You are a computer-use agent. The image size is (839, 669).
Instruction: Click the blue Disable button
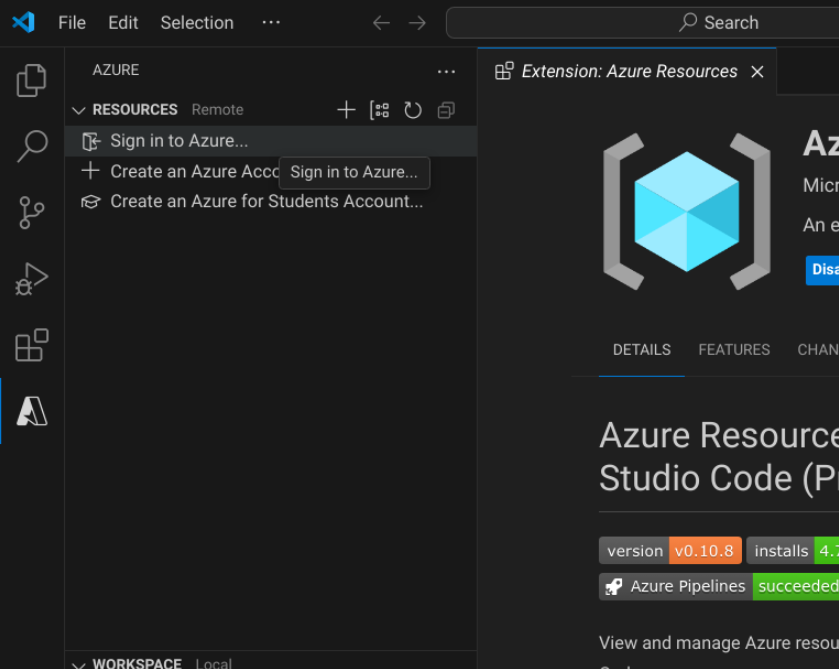coord(822,270)
